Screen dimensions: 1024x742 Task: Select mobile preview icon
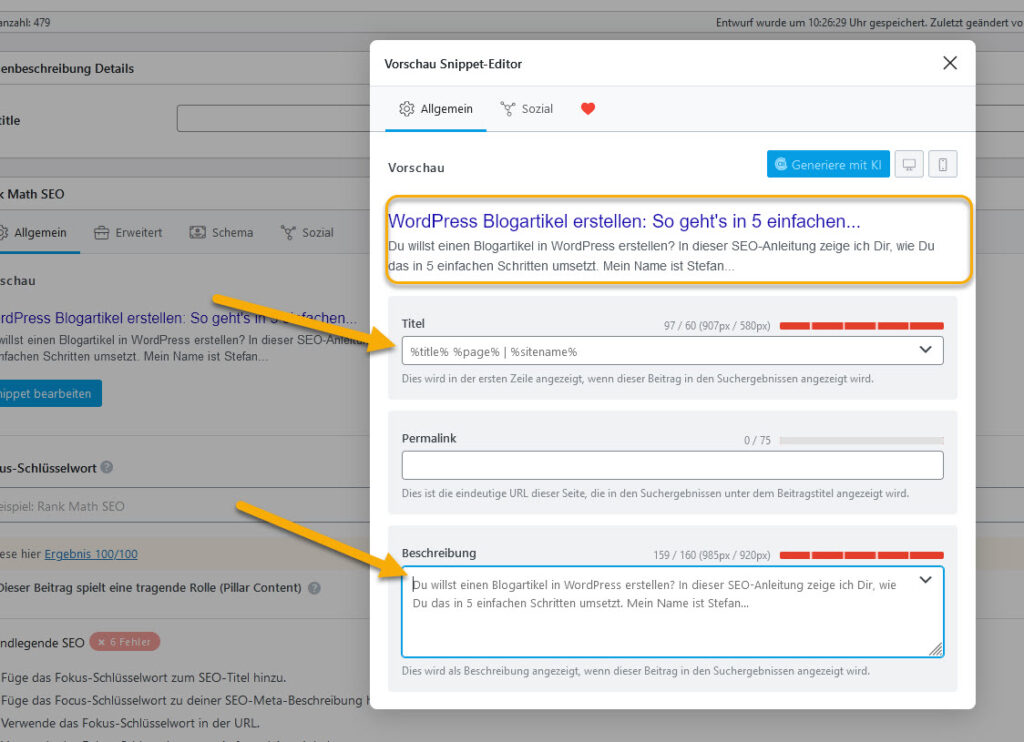click(942, 165)
